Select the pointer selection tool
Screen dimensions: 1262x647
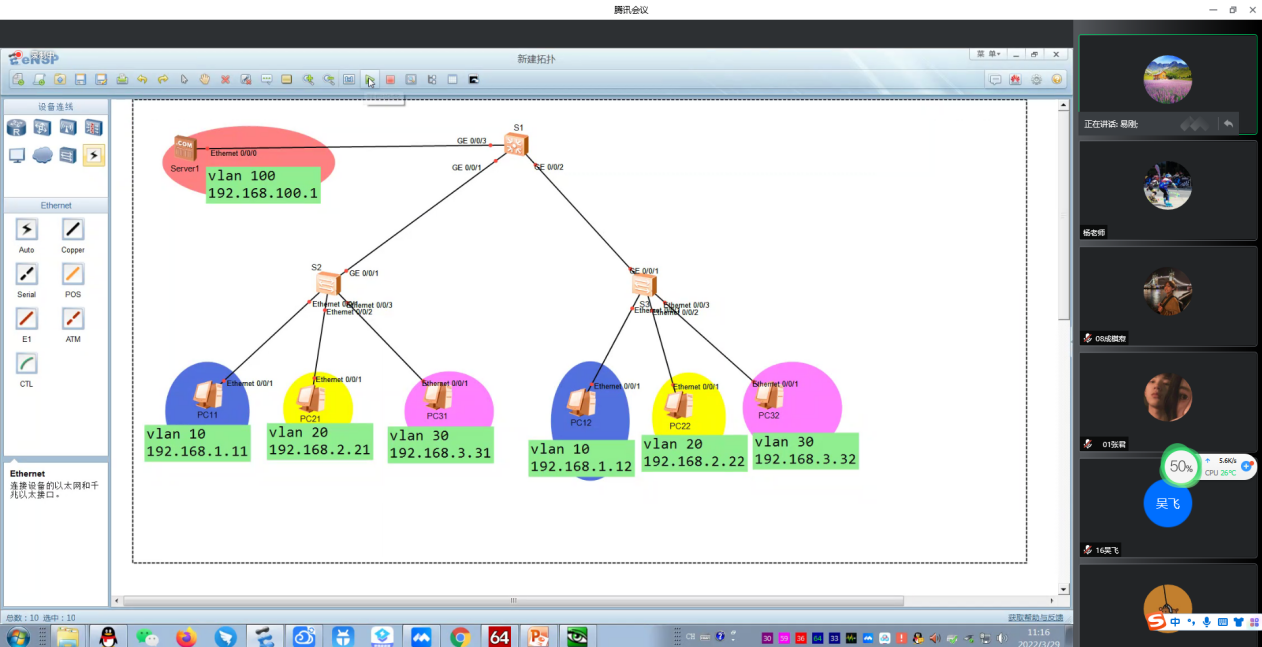[184, 79]
